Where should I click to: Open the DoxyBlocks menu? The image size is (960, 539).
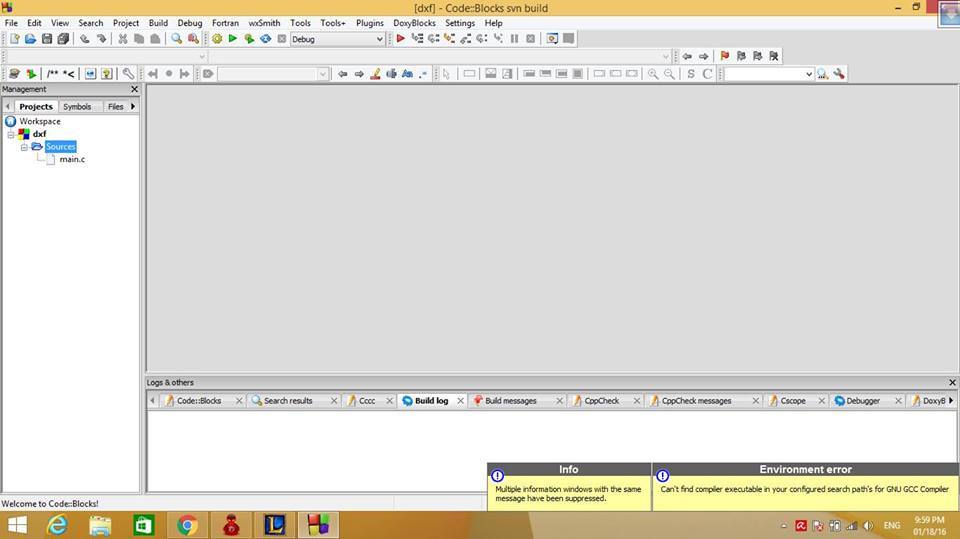414,23
